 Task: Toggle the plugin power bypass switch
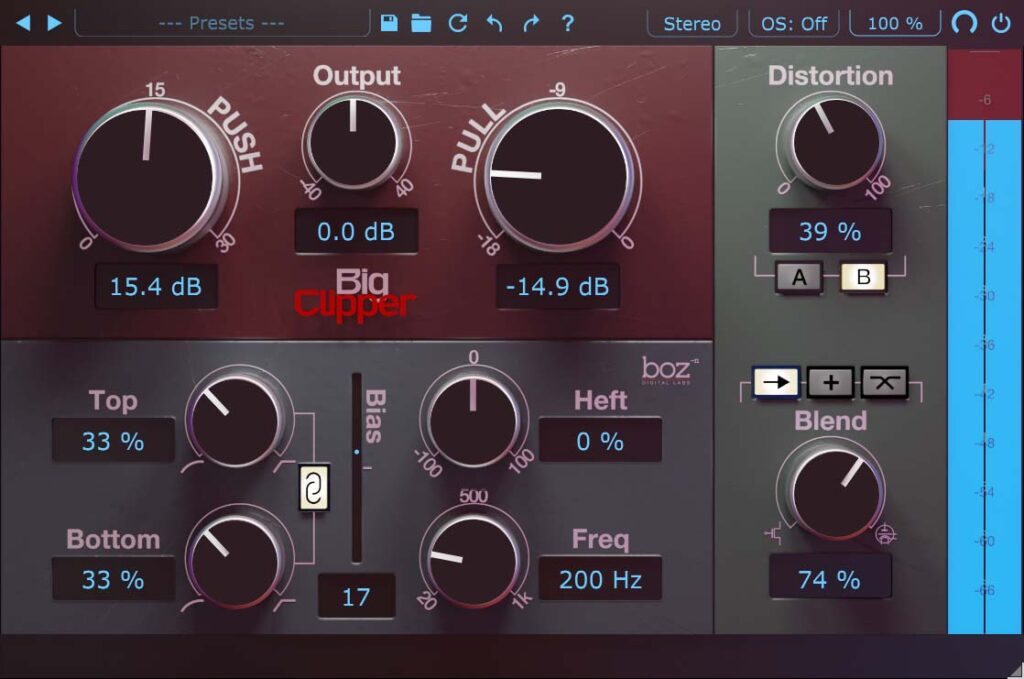(x=1002, y=23)
